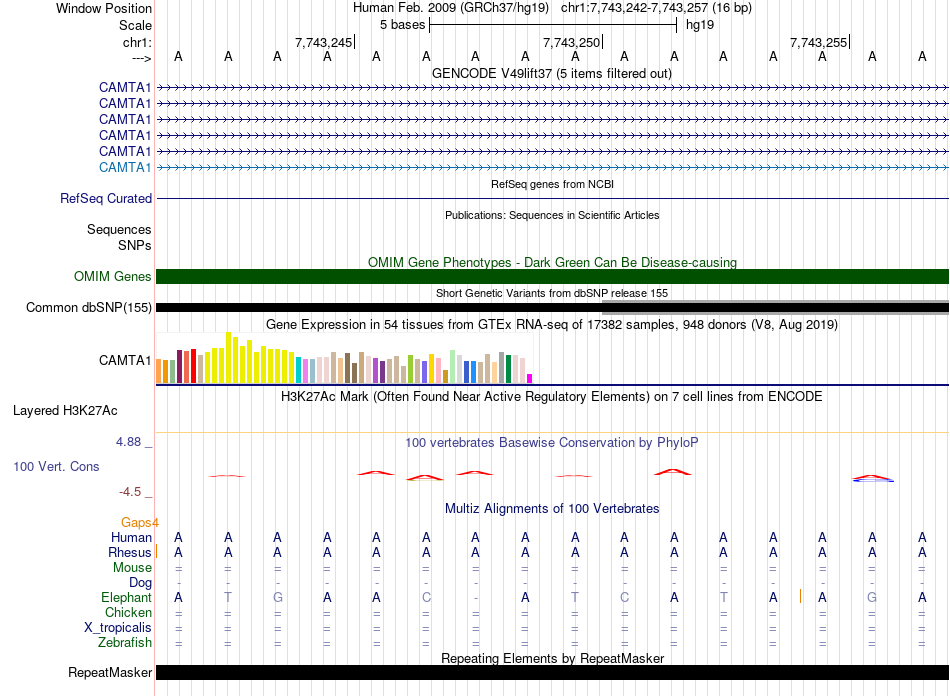
Task: Click the Window Position label
Action: (104, 8)
